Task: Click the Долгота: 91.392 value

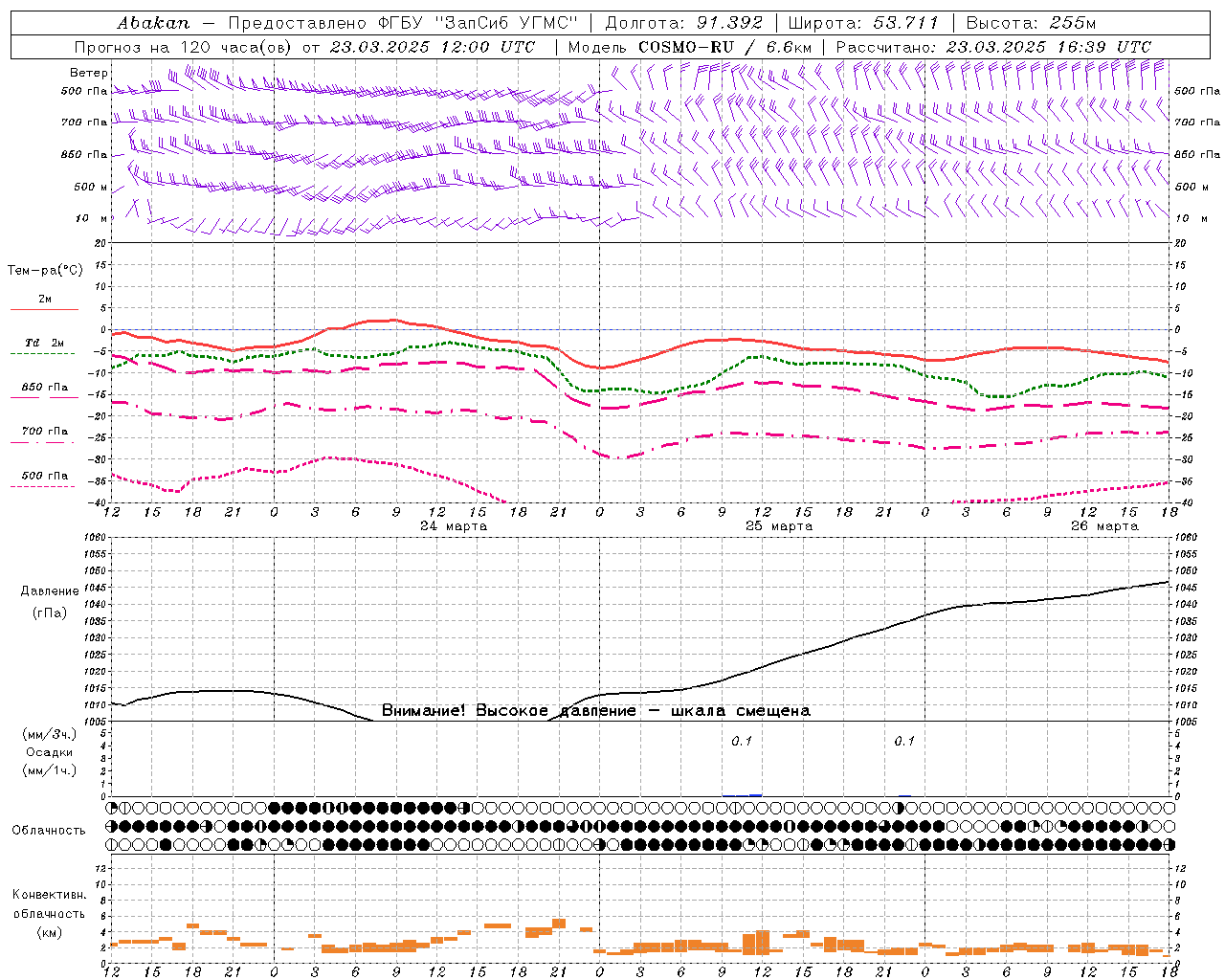Action: [684, 23]
